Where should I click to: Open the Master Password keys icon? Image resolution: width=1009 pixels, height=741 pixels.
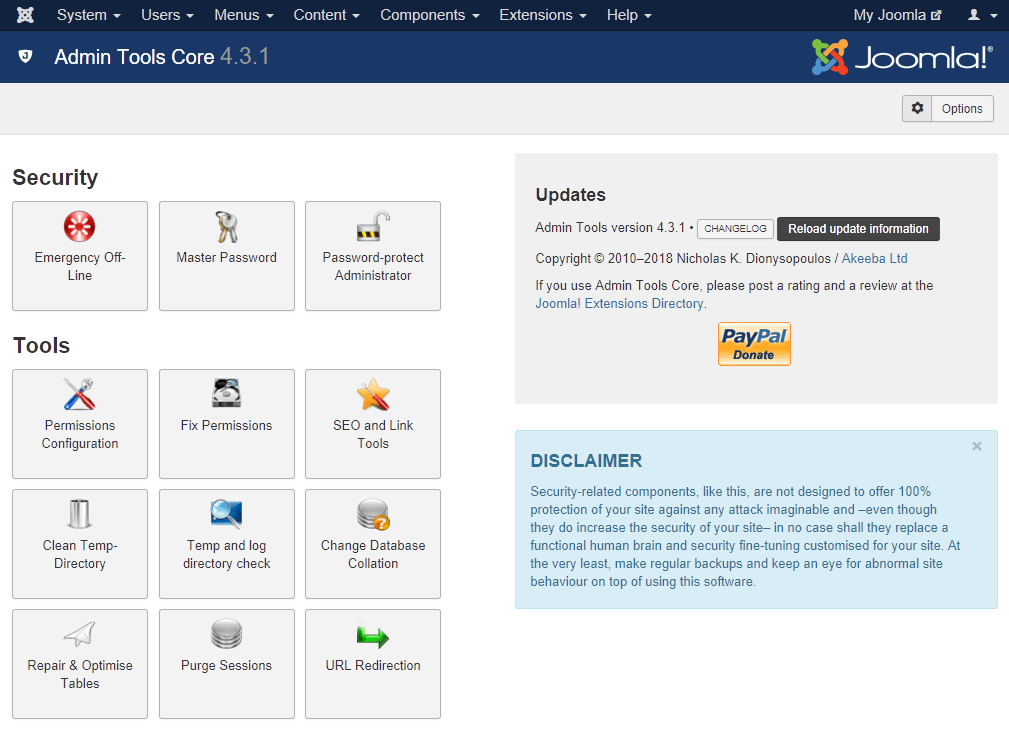tap(227, 226)
